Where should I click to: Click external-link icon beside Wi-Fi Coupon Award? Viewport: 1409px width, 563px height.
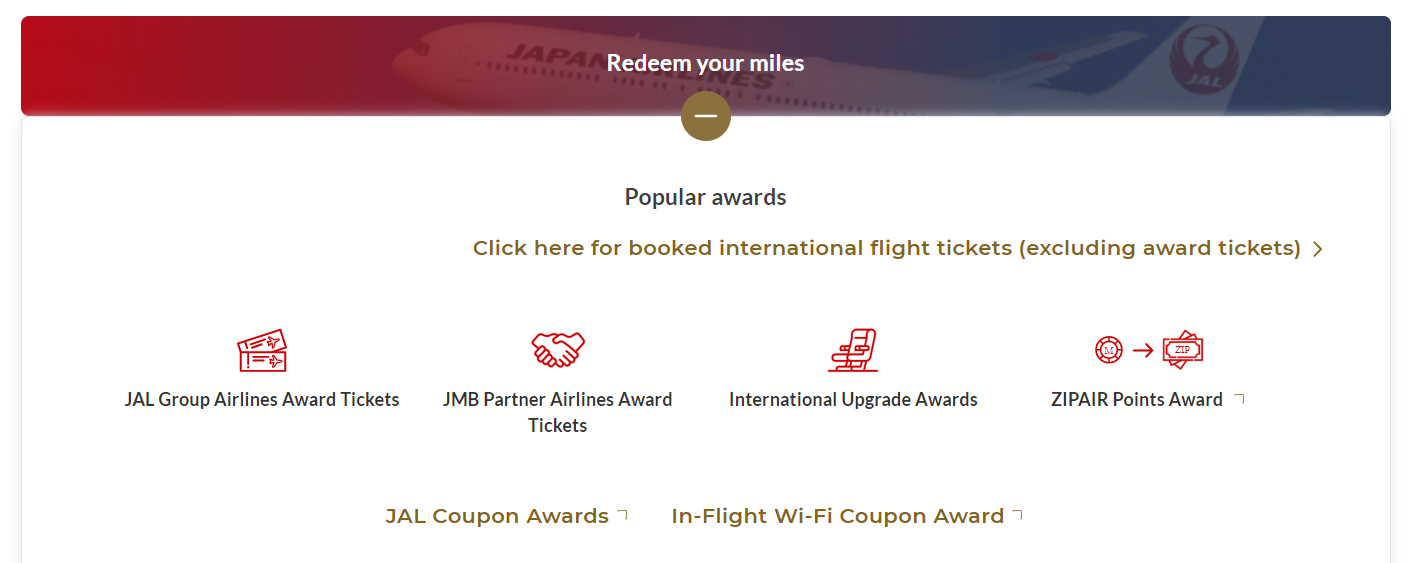[x=1017, y=515]
